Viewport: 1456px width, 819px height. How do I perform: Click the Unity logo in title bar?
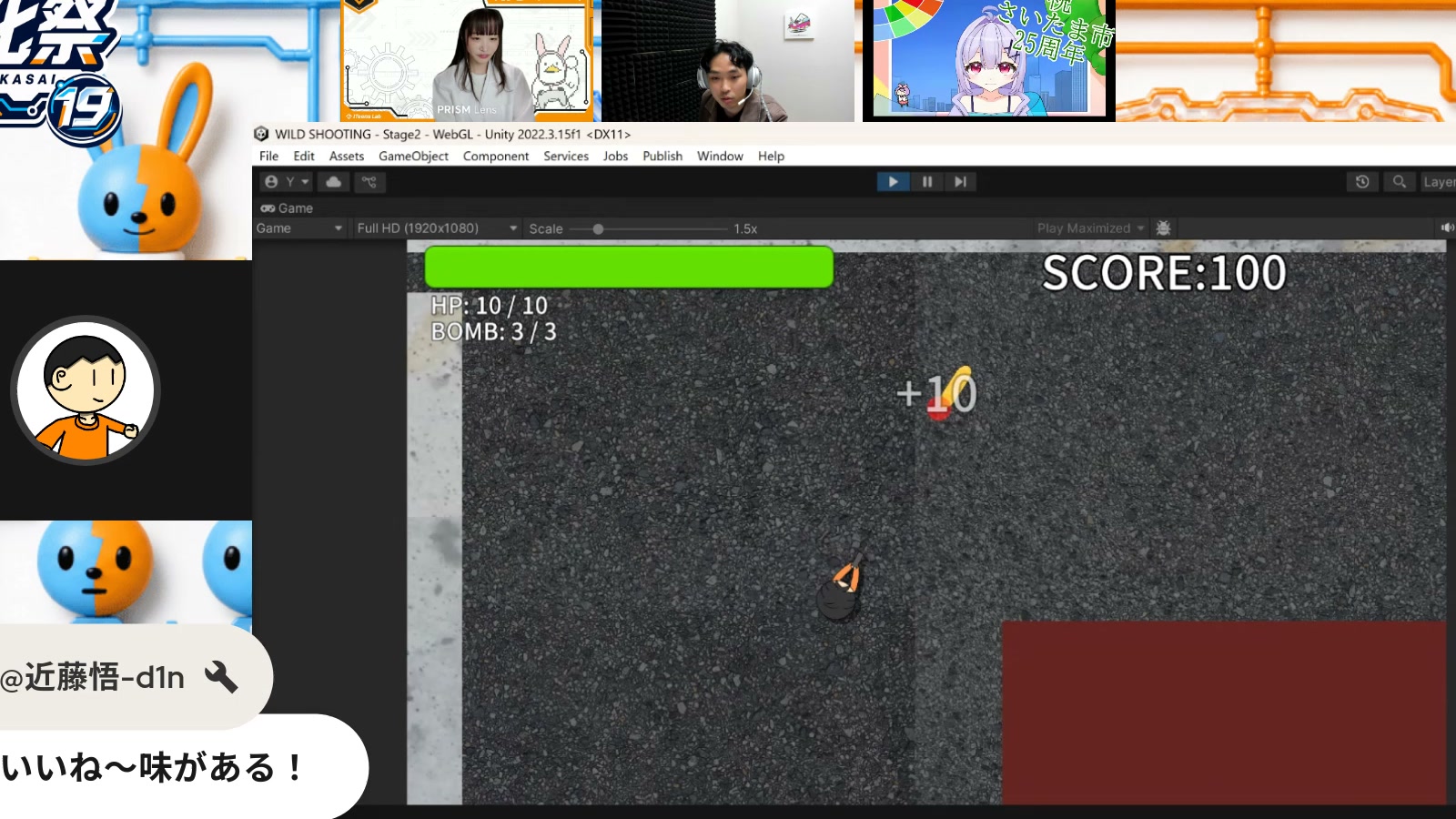click(x=262, y=134)
